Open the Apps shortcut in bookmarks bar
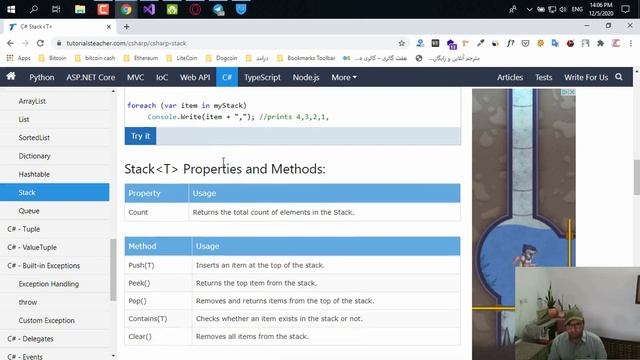 tap(19, 58)
